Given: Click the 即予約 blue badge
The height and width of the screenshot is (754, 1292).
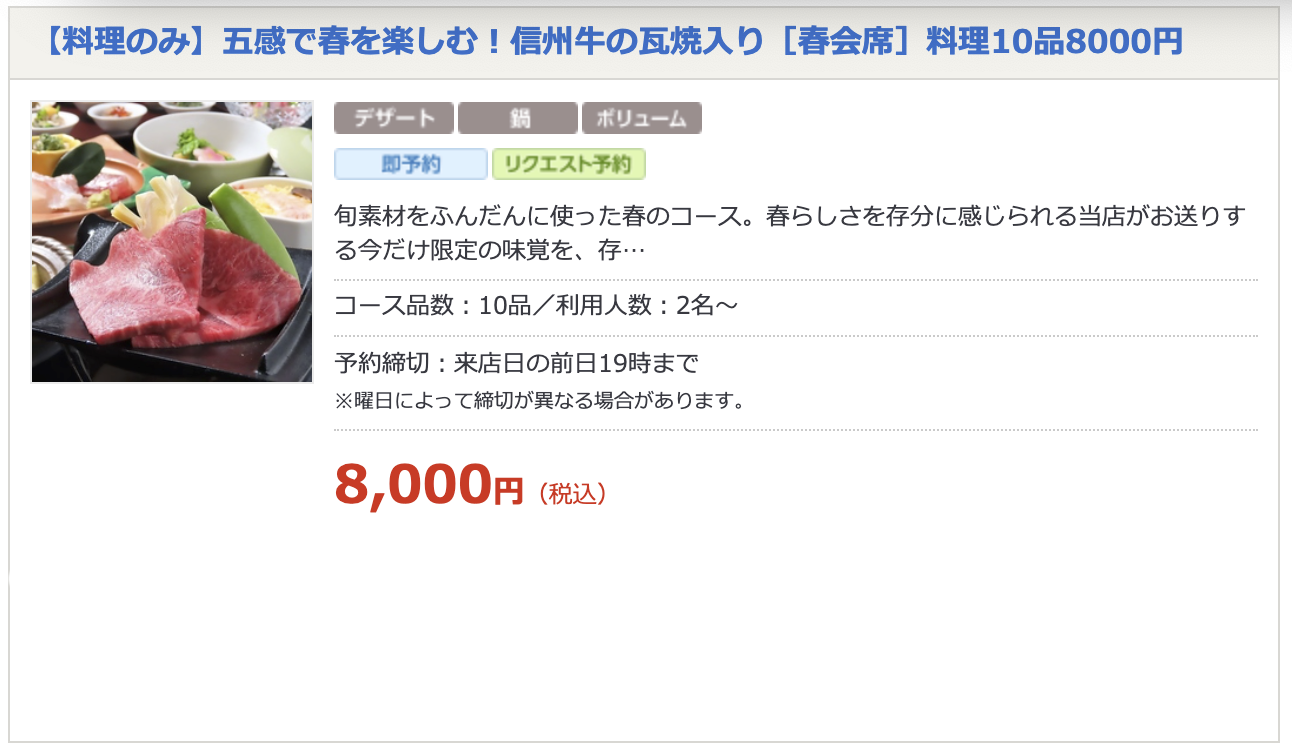Looking at the screenshot, I should coord(411,164).
